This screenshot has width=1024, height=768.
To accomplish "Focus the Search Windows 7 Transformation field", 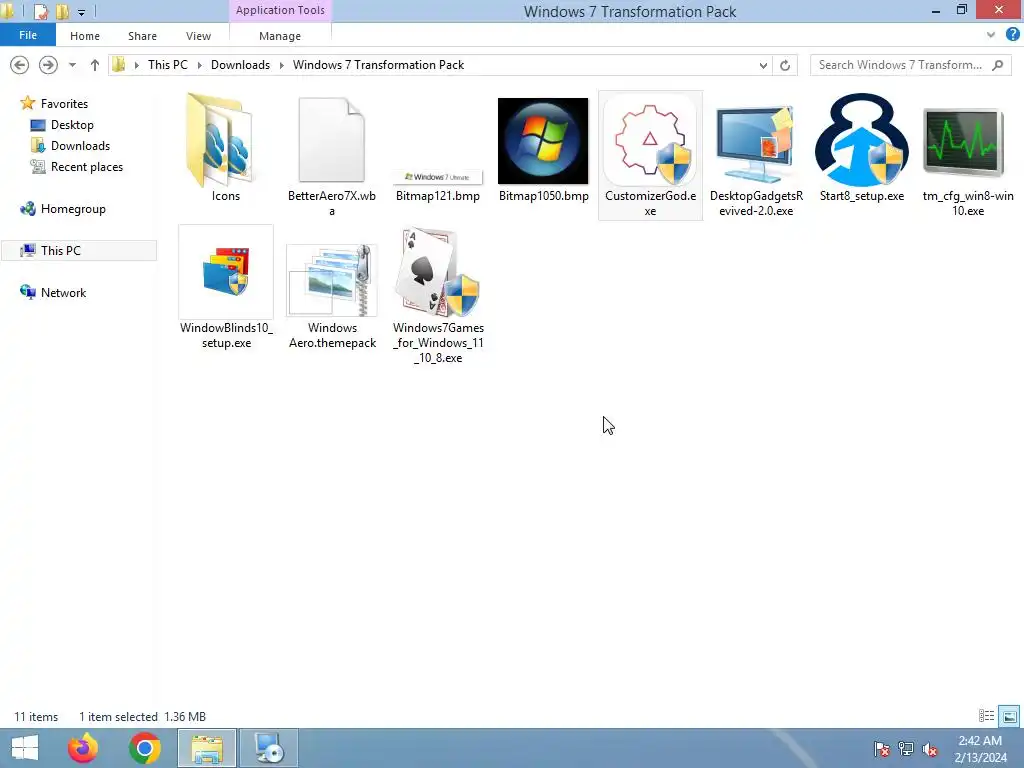I will (x=910, y=65).
